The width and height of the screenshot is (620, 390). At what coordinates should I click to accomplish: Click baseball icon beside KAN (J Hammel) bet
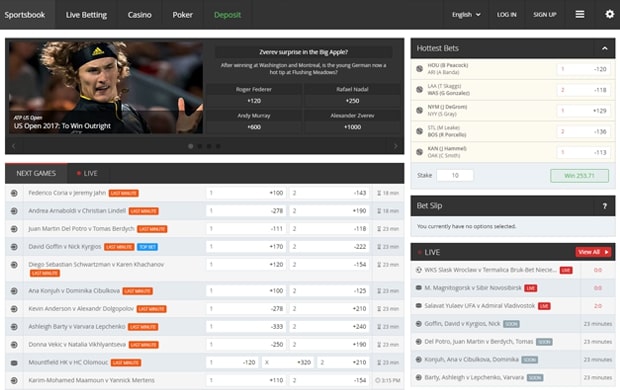[420, 152]
